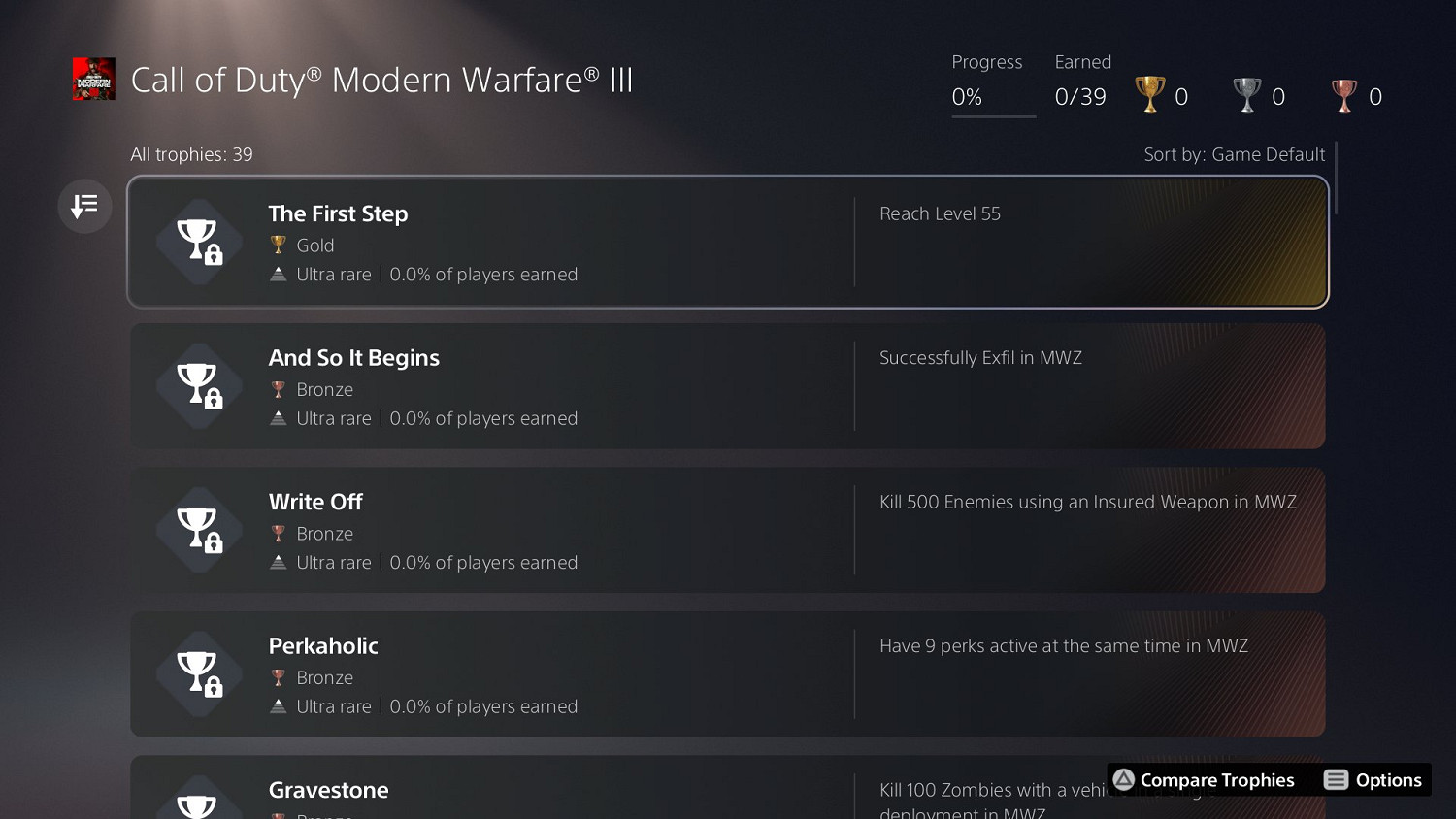The height and width of the screenshot is (819, 1456).
Task: Click the trophy list scrollbar
Action: pyautogui.click(x=1337, y=179)
